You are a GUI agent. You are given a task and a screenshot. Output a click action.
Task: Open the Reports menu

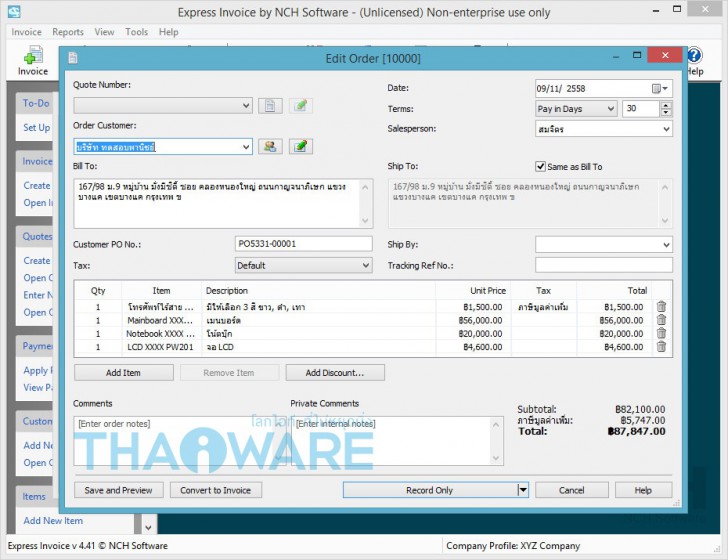coord(68,32)
